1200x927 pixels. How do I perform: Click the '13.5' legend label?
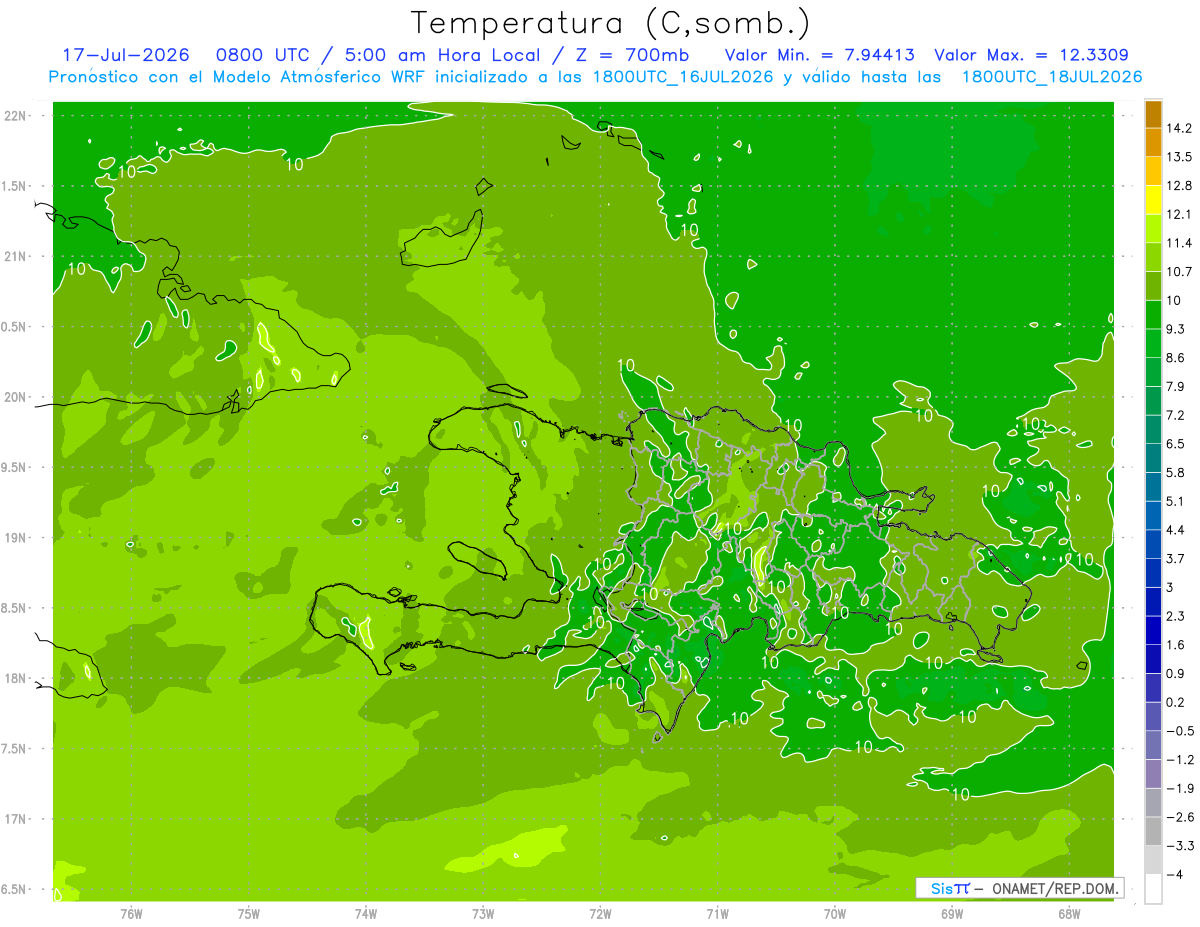1181,157
